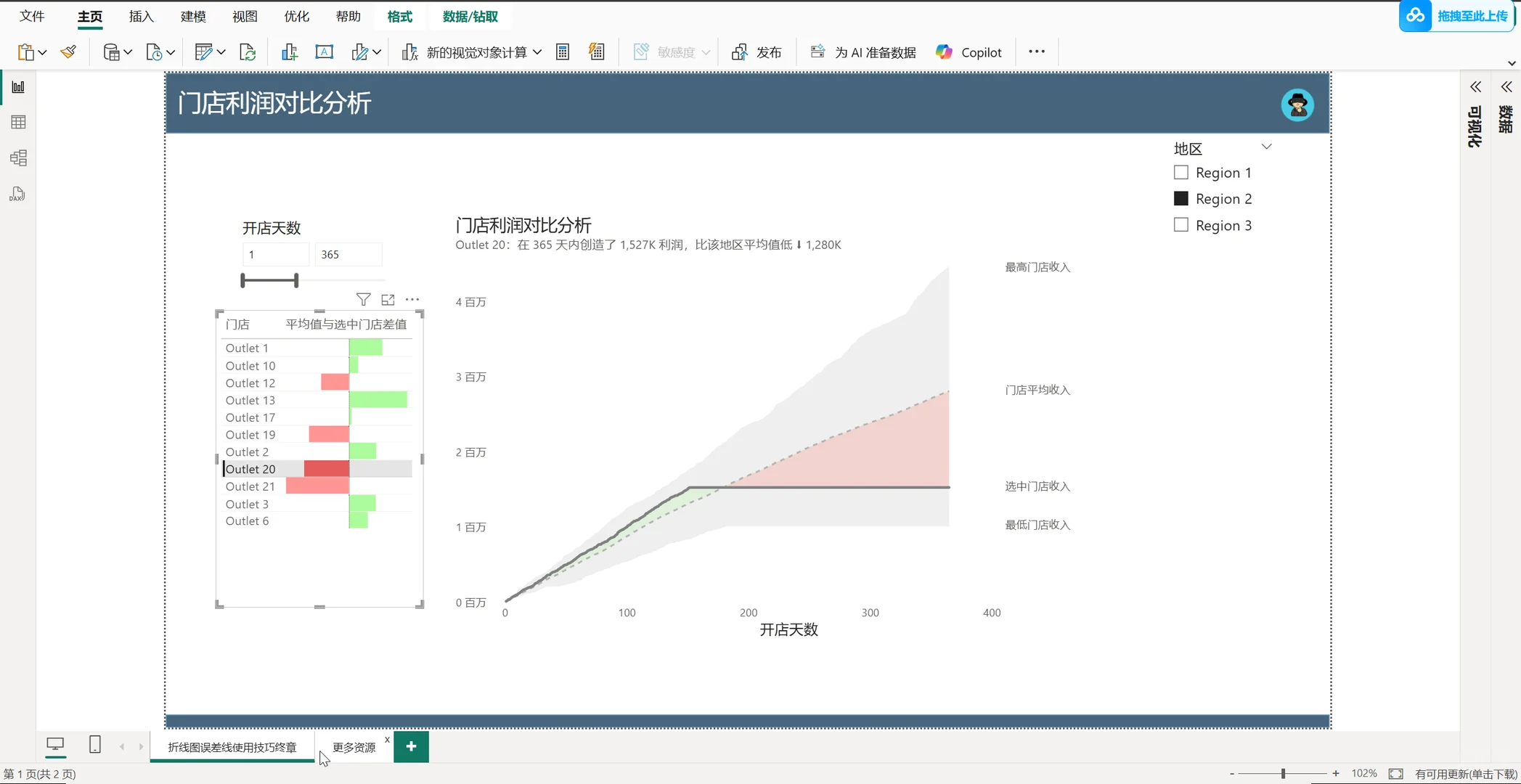The image size is (1521, 784).
Task: Uncheck the Region 2 checkbox
Action: (x=1181, y=199)
